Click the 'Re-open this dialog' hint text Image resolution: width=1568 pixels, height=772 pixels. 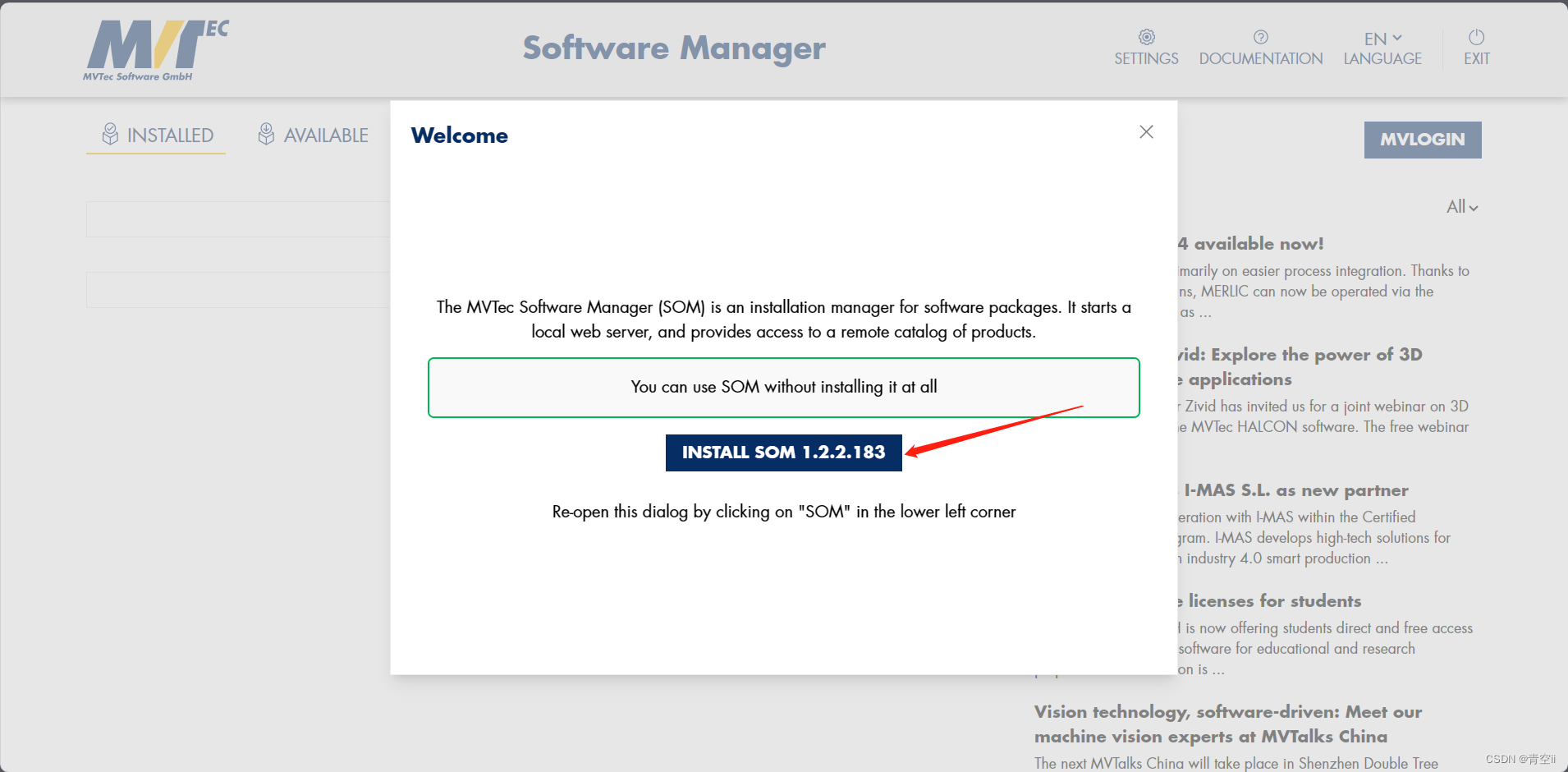[x=783, y=512]
